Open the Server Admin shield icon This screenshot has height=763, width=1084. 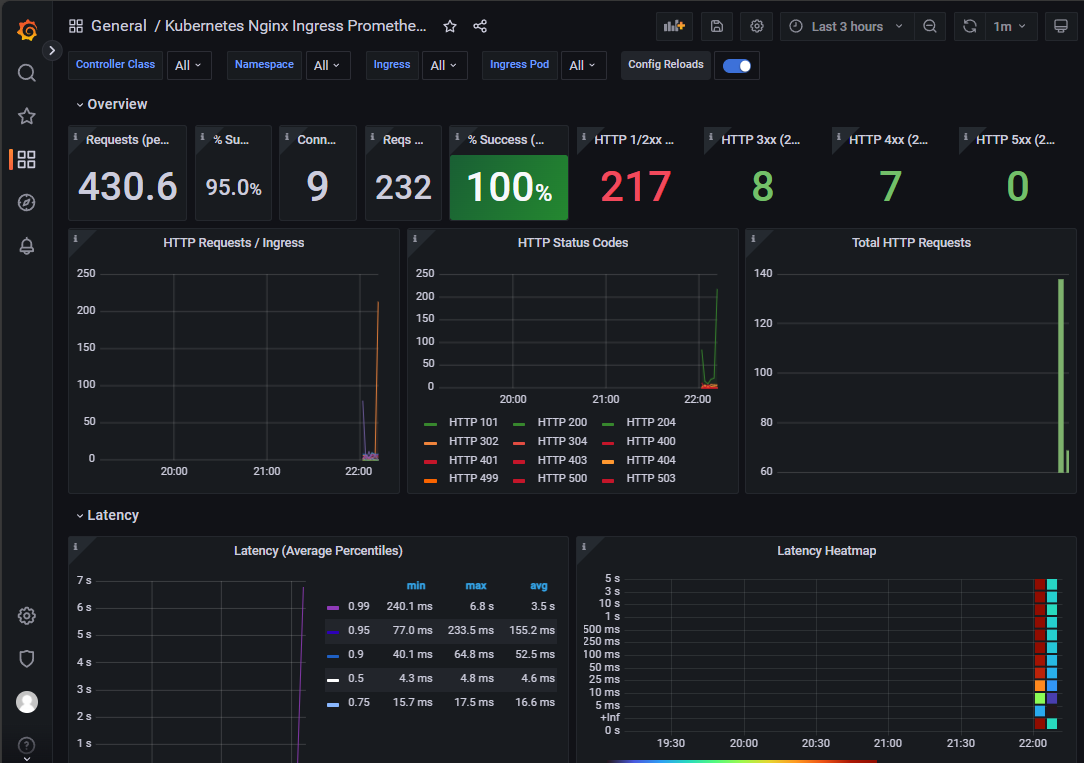pos(26,659)
